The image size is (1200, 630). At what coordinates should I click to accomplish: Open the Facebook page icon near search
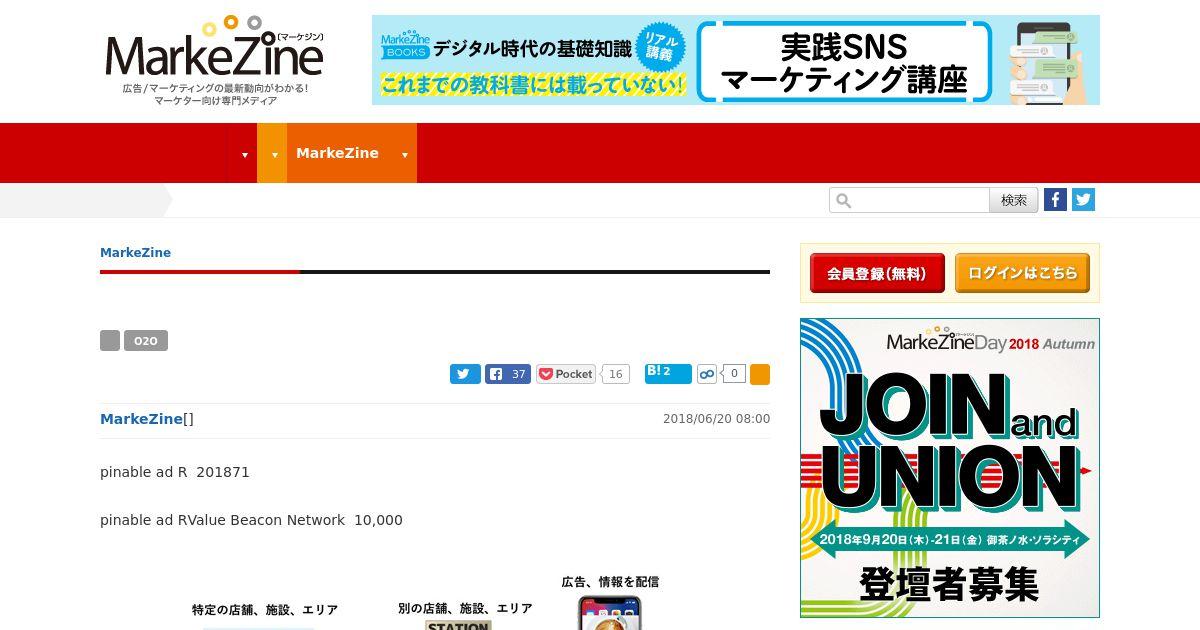tap(1055, 200)
